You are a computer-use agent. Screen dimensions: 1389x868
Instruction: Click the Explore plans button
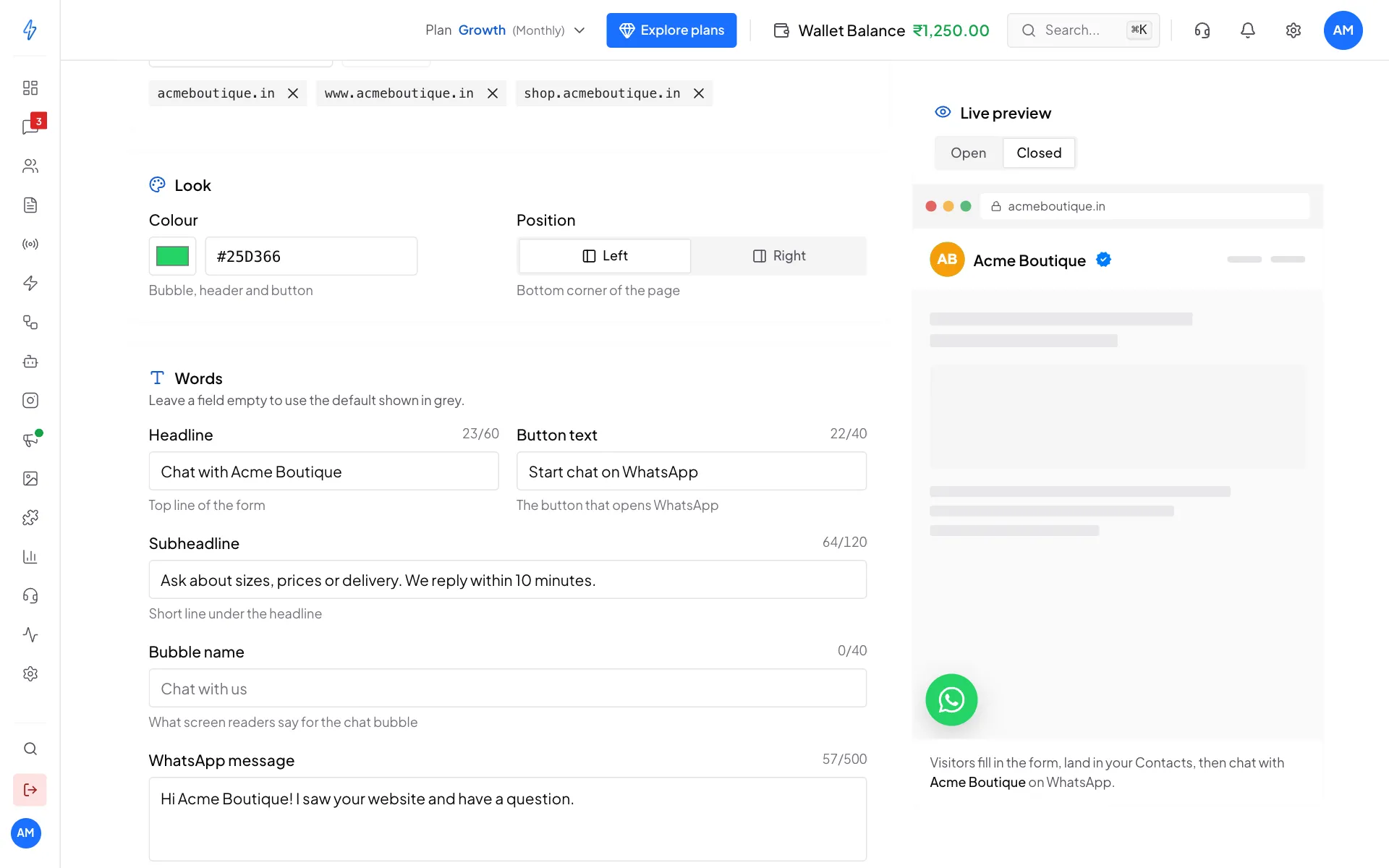tap(671, 30)
